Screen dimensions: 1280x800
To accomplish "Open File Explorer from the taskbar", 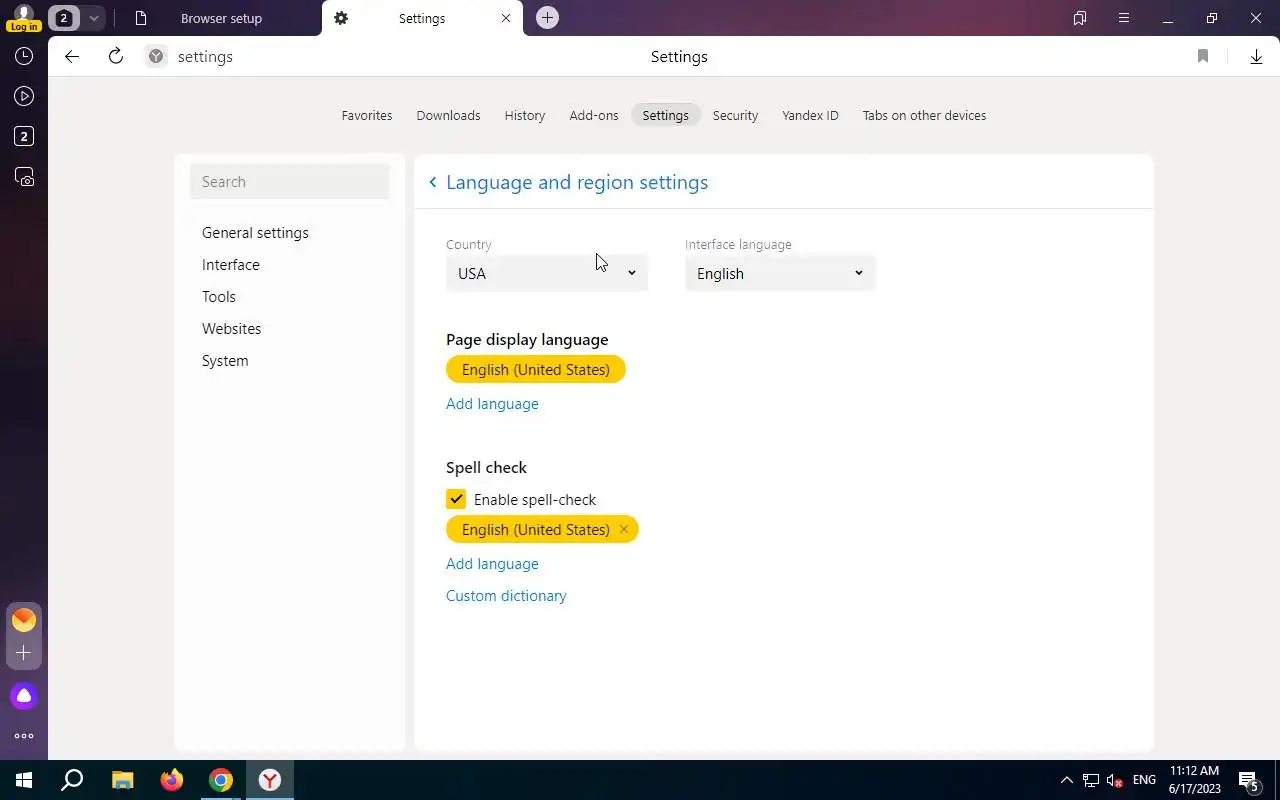I will click(x=122, y=780).
